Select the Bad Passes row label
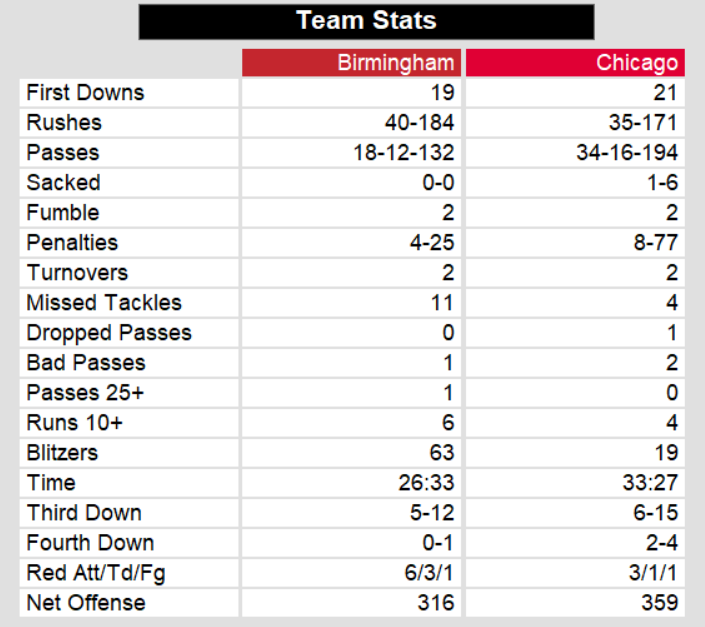 pos(86,363)
